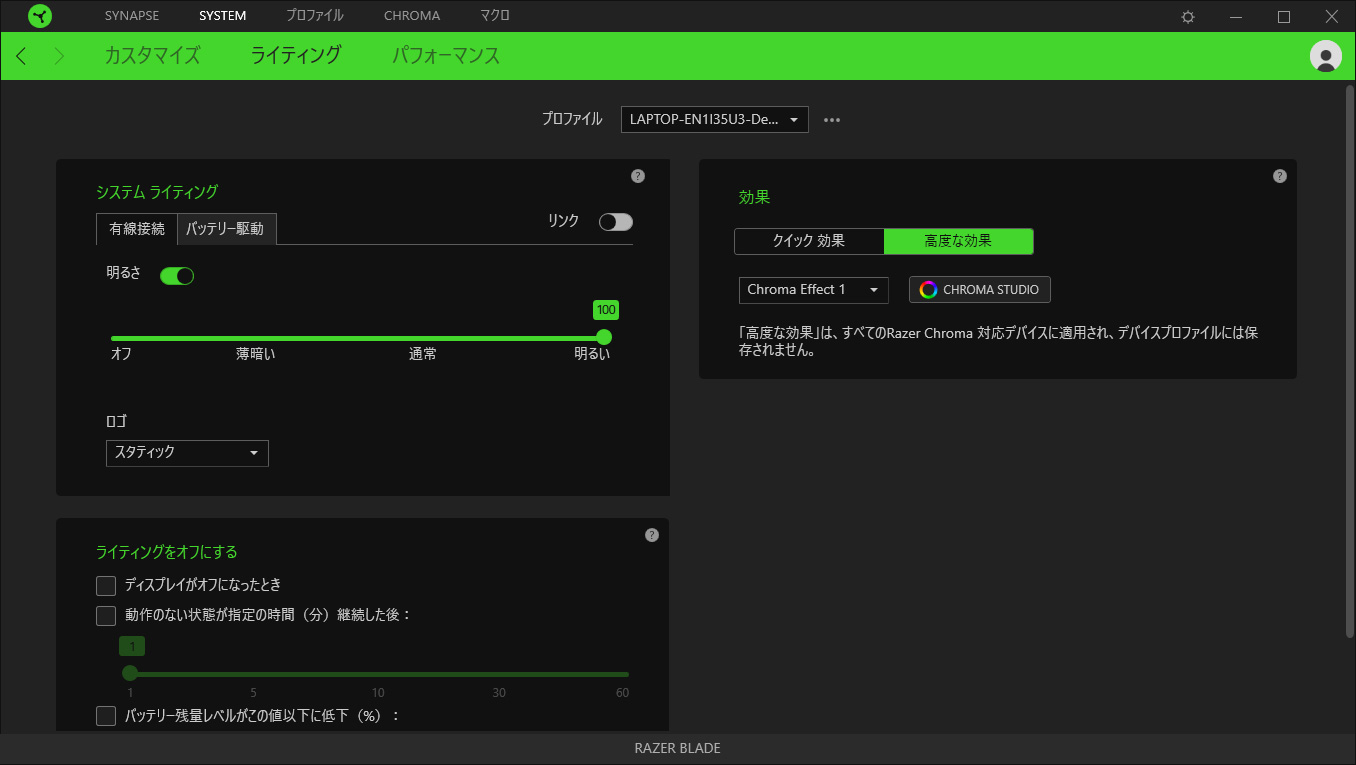
Task: Close the Razer Synapse window
Action: pos(1332,17)
